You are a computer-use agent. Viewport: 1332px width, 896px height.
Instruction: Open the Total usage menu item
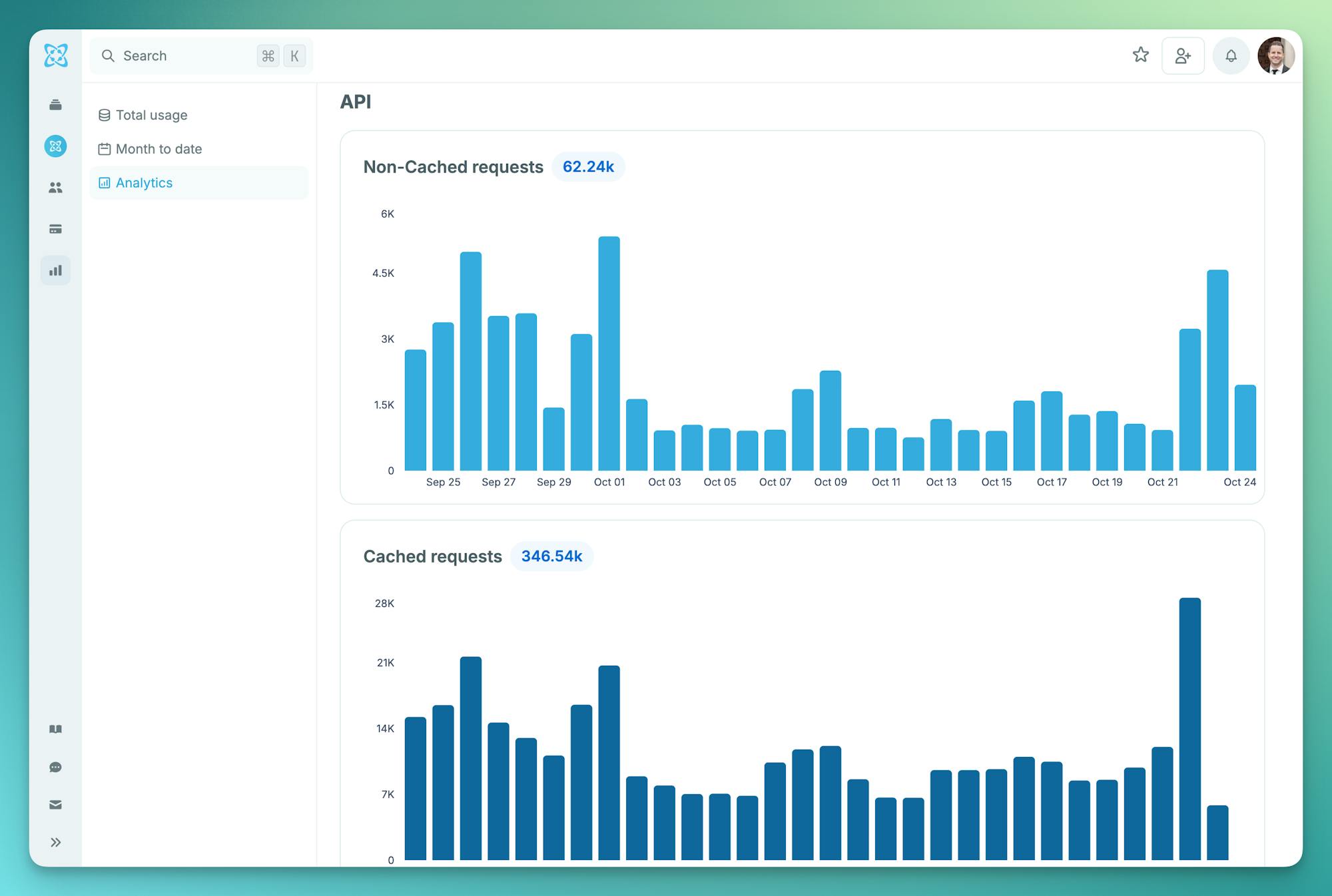pos(151,115)
